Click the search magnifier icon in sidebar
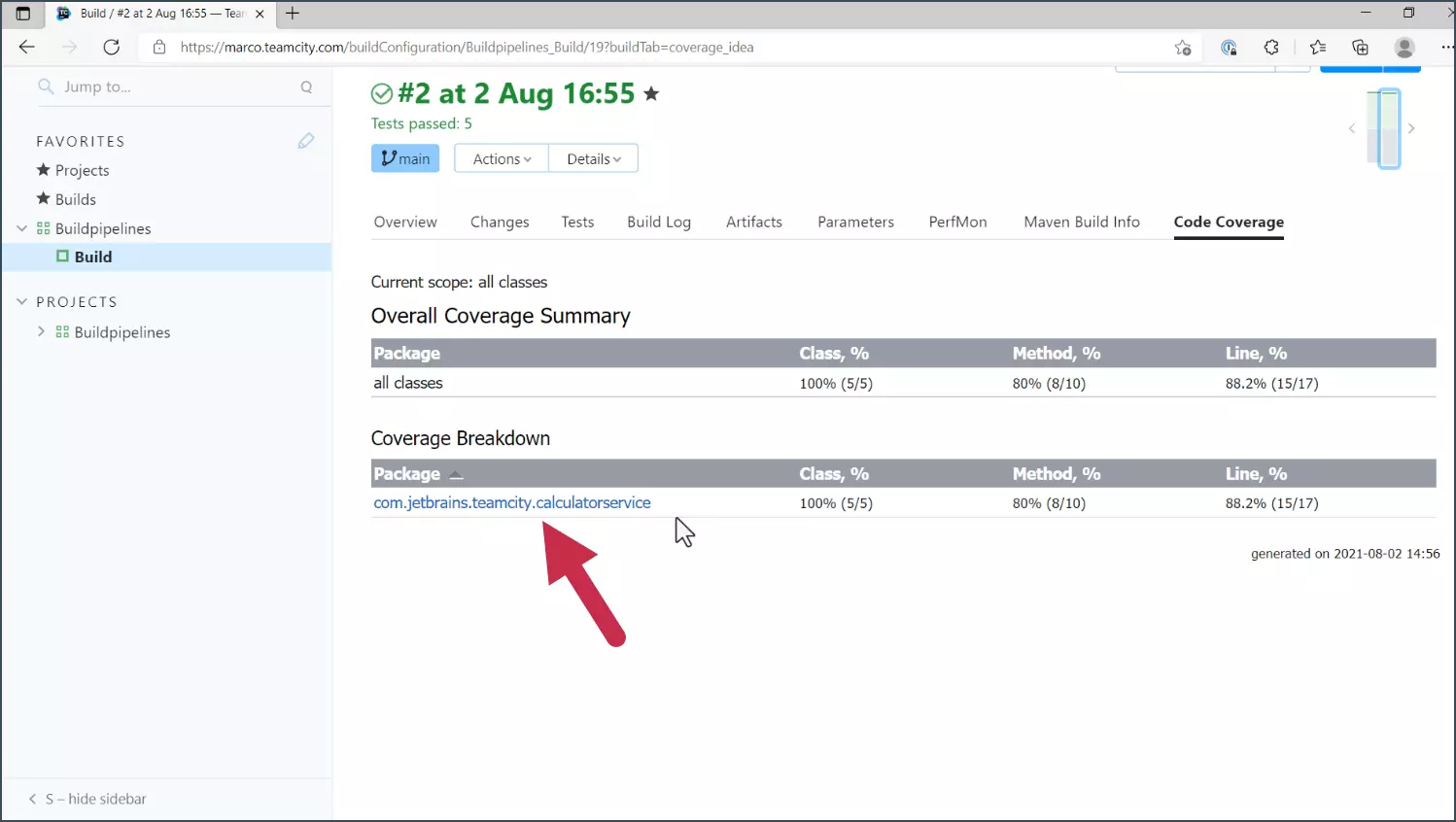1456x822 pixels. click(x=306, y=86)
